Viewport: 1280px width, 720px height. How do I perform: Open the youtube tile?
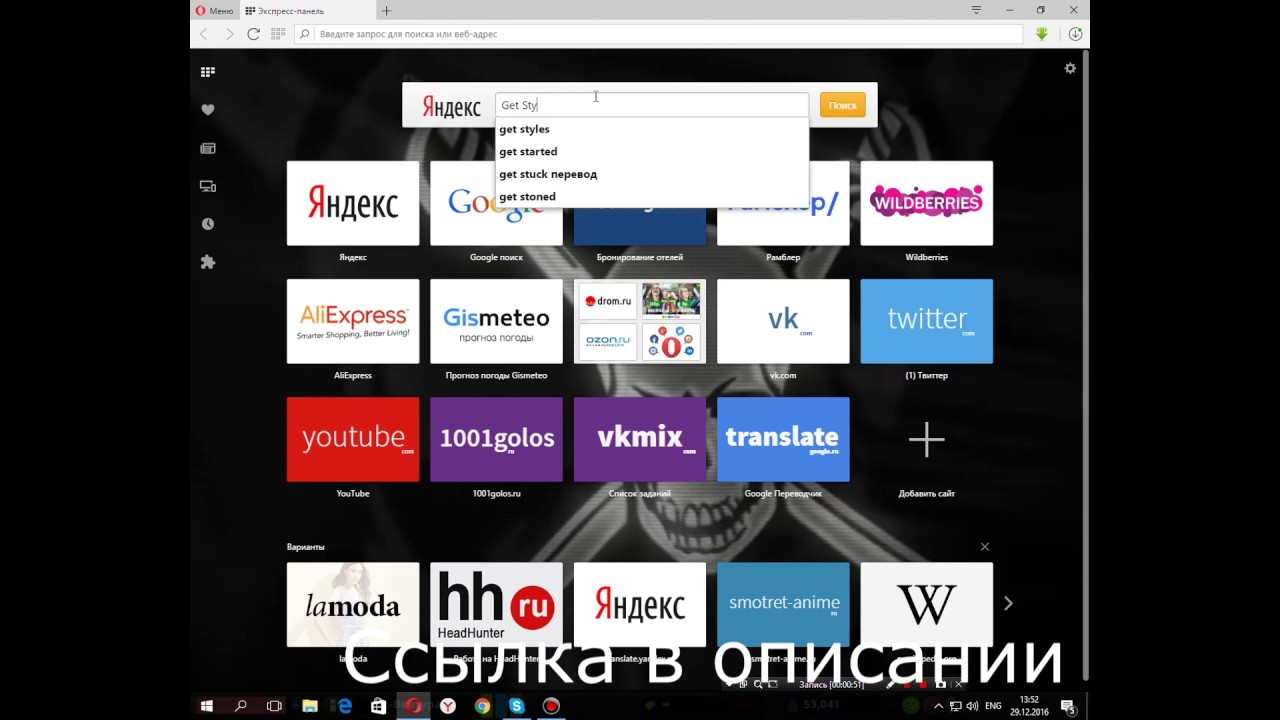click(x=353, y=439)
